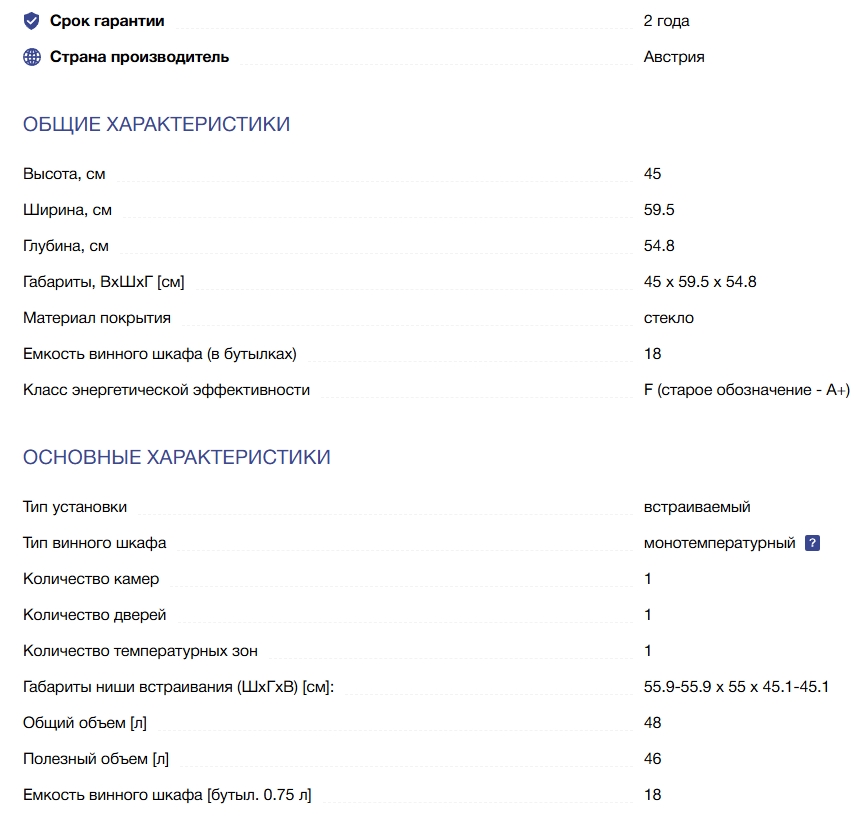This screenshot has width=856, height=822.
Task: Open the question mark hint near монотемпературный
Action: (x=812, y=543)
